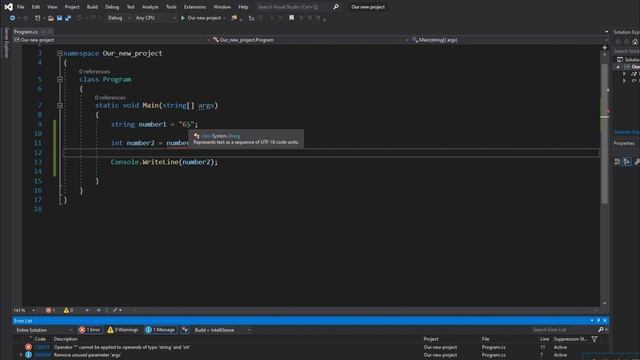Open the Debug configuration dropdown
Image resolution: width=640 pixels, height=360 pixels.
tap(119, 18)
